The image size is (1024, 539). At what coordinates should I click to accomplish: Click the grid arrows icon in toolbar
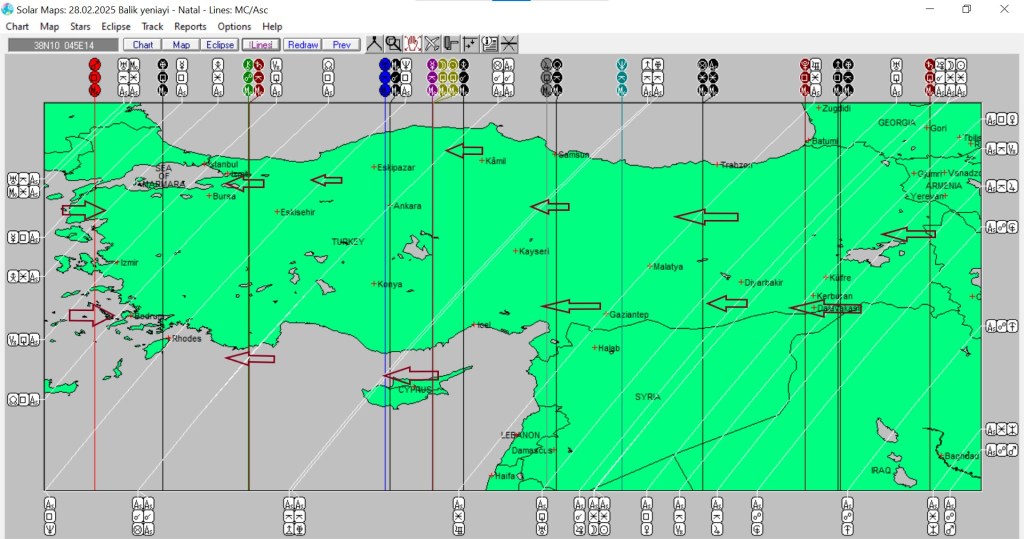pos(470,44)
